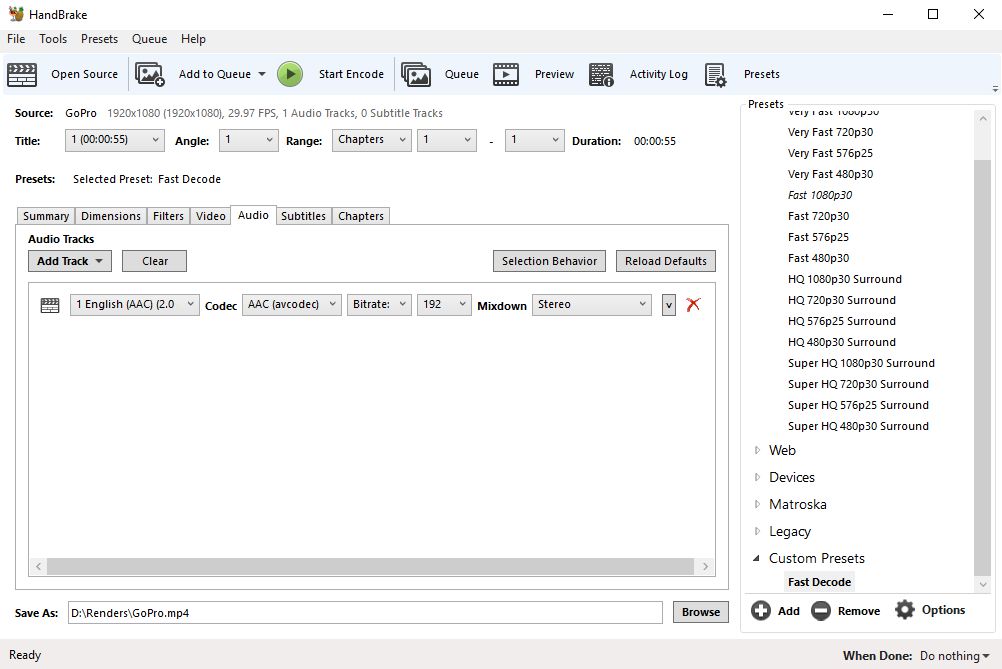Image resolution: width=1002 pixels, height=669 pixels.
Task: Select the Very Fast 720p30 preset
Action: 830,132
